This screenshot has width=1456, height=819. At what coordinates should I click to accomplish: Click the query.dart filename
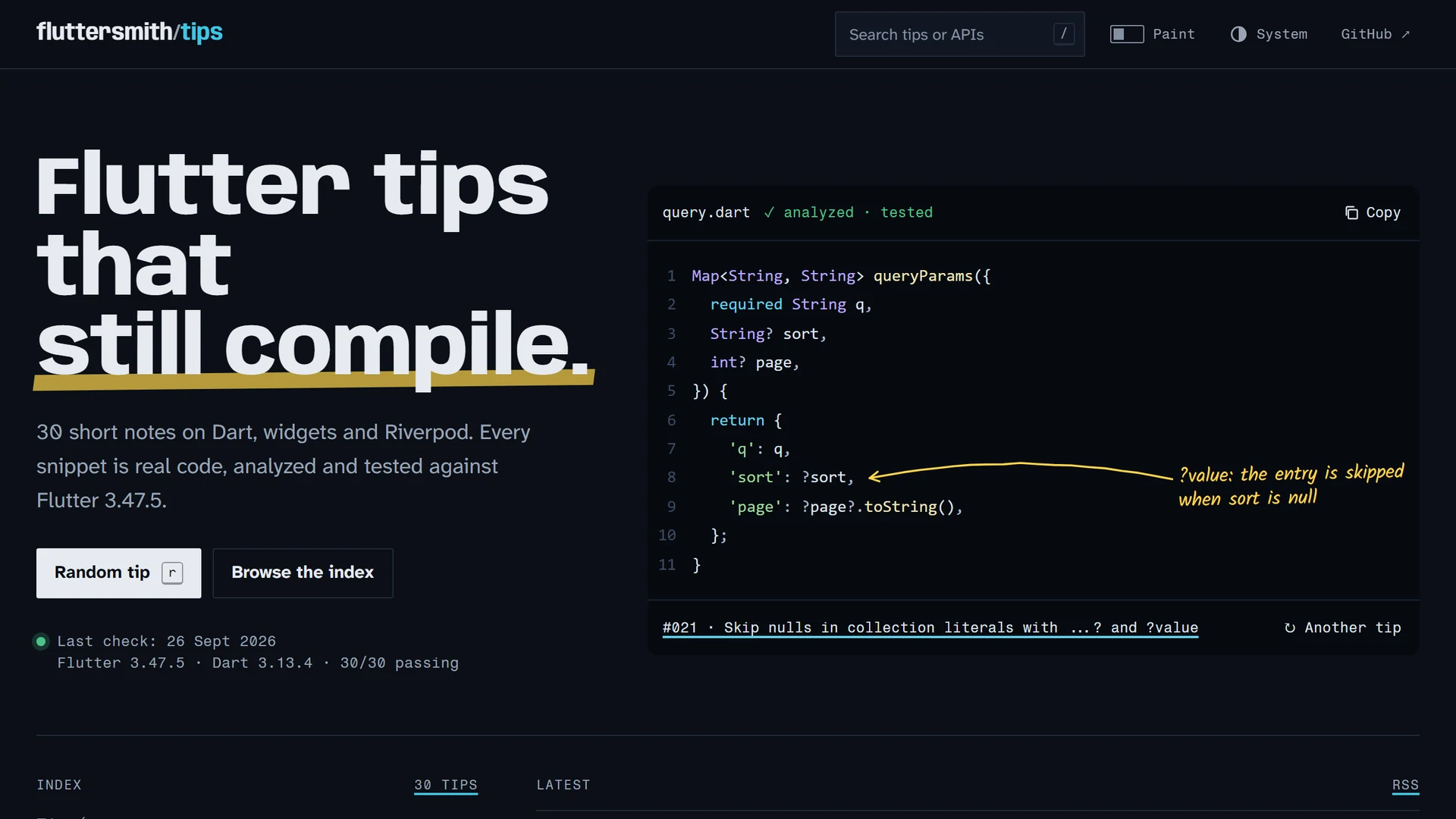(706, 212)
